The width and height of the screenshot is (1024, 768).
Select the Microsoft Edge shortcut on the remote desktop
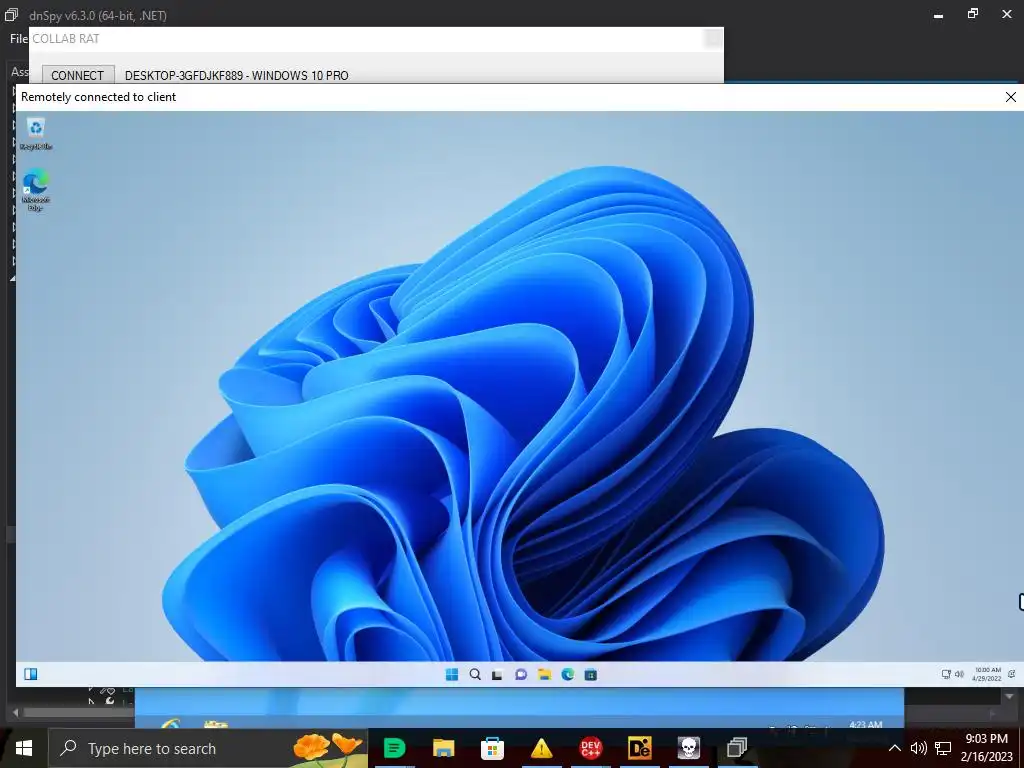click(36, 190)
